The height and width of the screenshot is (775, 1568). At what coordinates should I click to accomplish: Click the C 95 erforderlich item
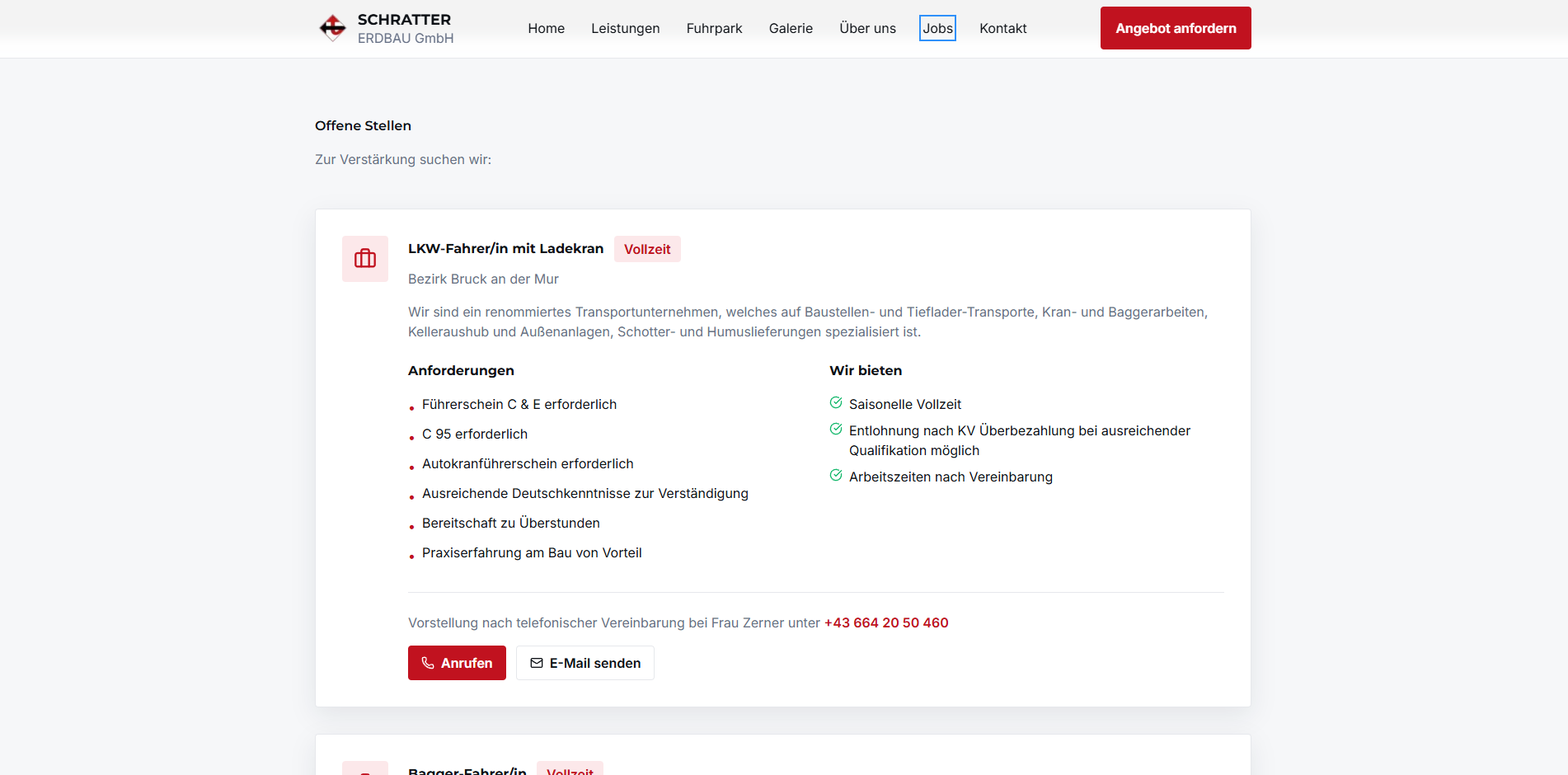475,434
